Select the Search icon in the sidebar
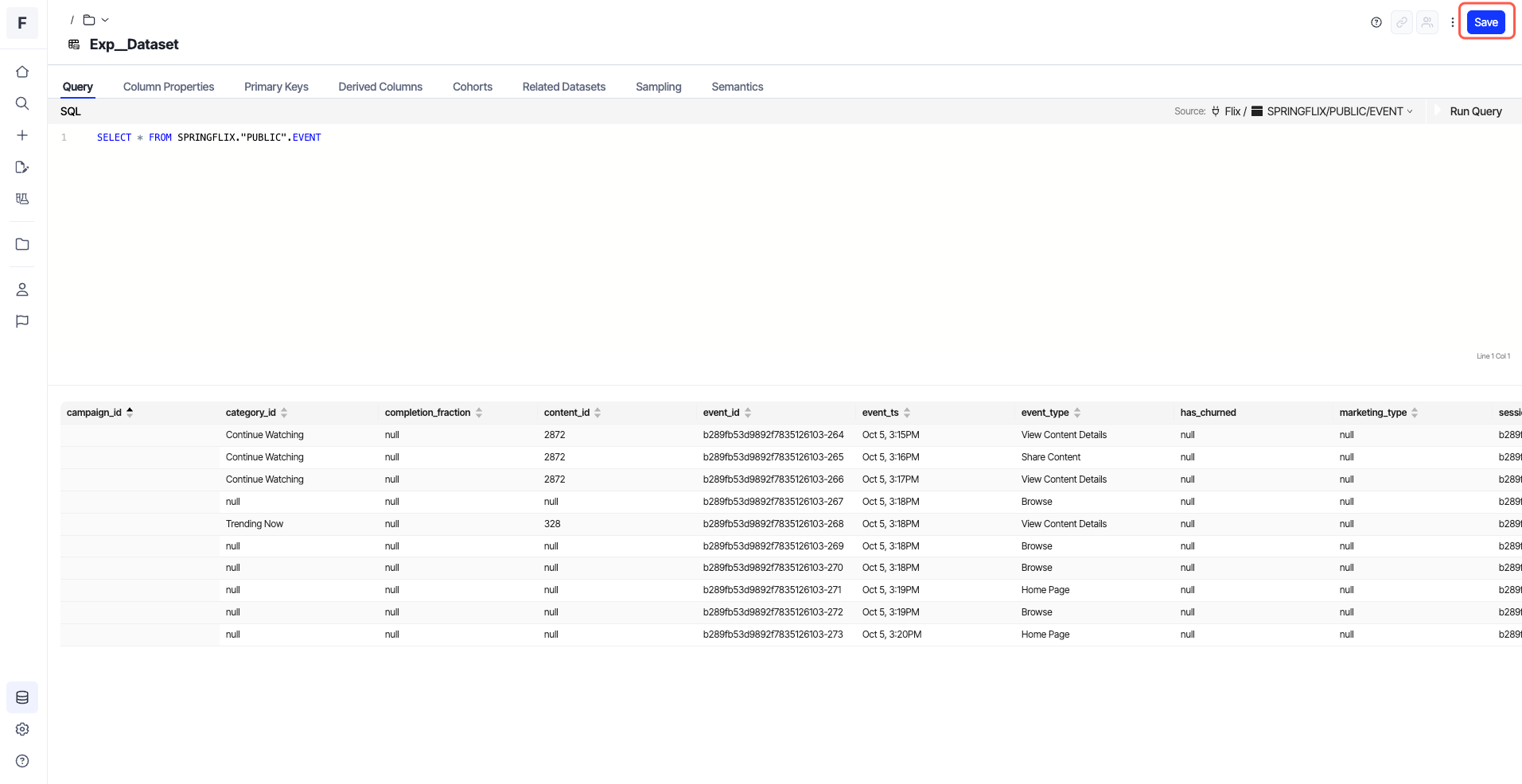Image resolution: width=1522 pixels, height=784 pixels. [21, 103]
